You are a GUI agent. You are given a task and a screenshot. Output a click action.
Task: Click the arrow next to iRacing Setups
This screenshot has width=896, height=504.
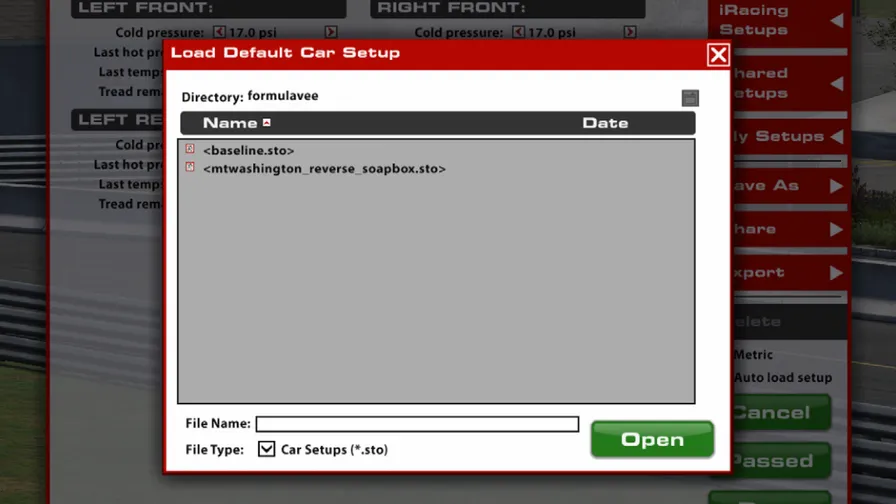(x=837, y=21)
